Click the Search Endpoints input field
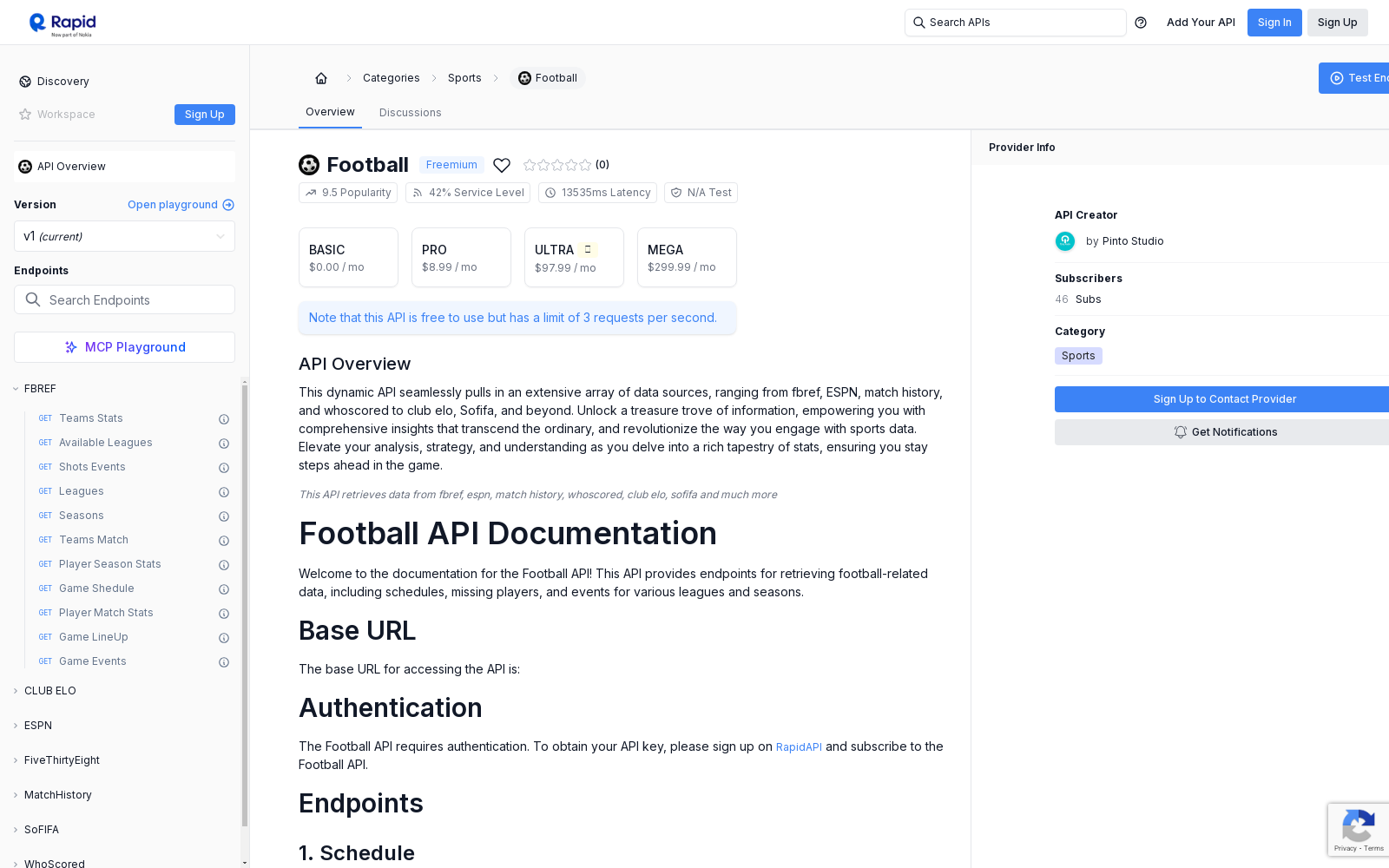 [124, 299]
